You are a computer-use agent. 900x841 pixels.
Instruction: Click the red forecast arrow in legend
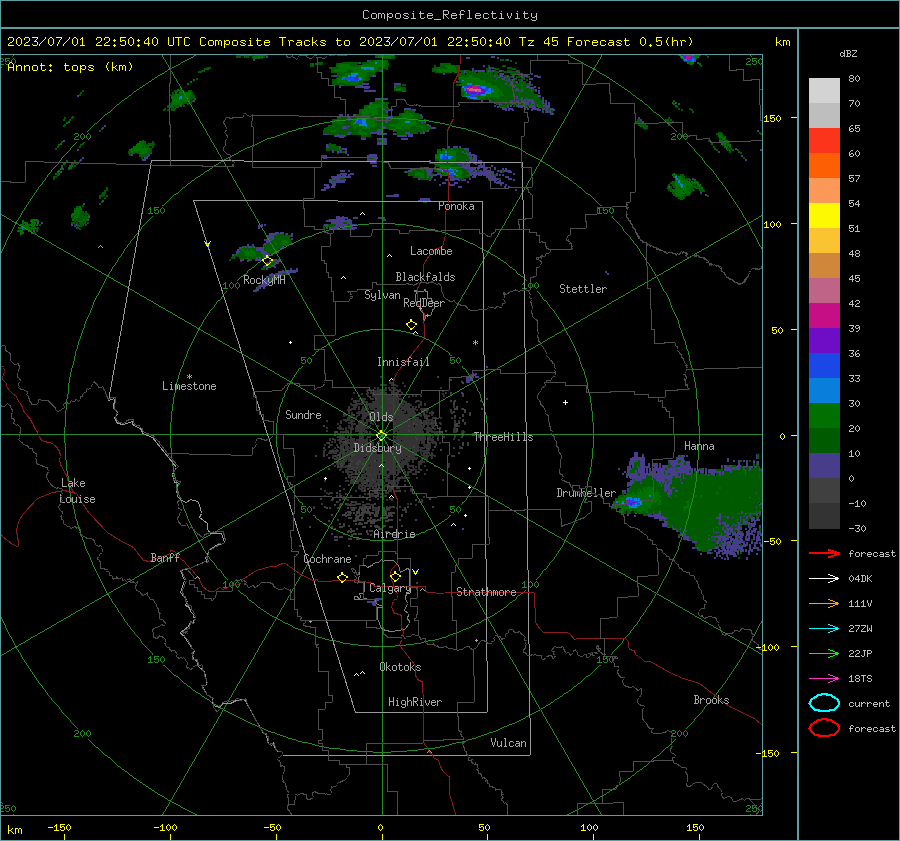click(824, 553)
